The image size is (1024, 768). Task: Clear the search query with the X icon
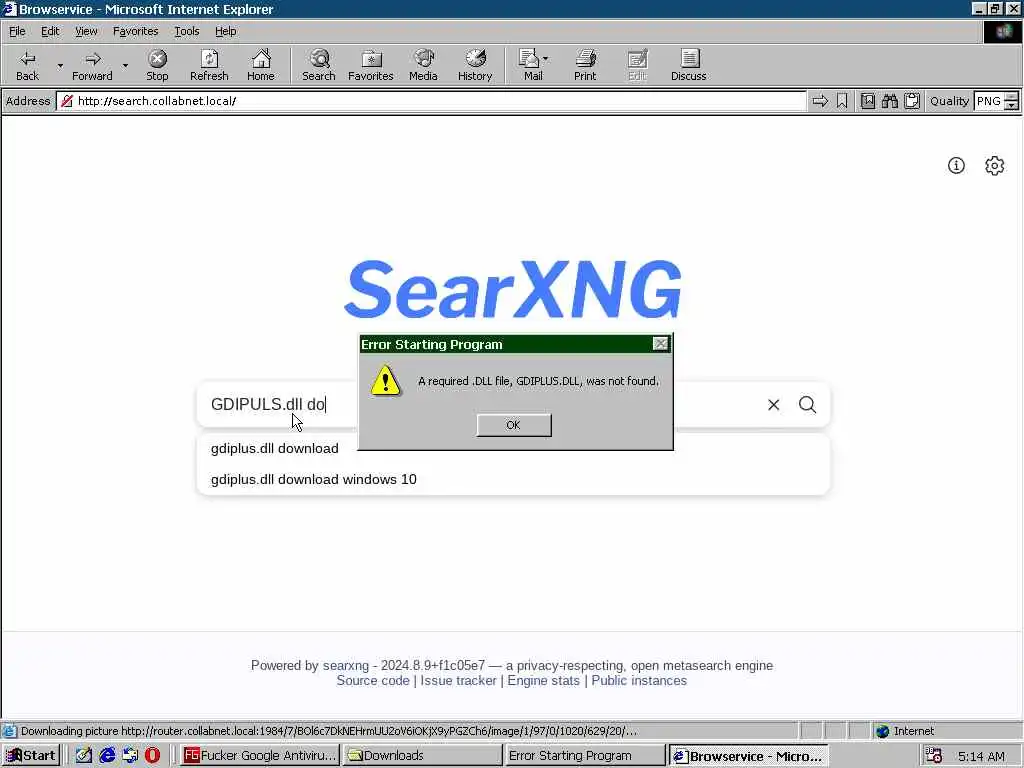[773, 405]
